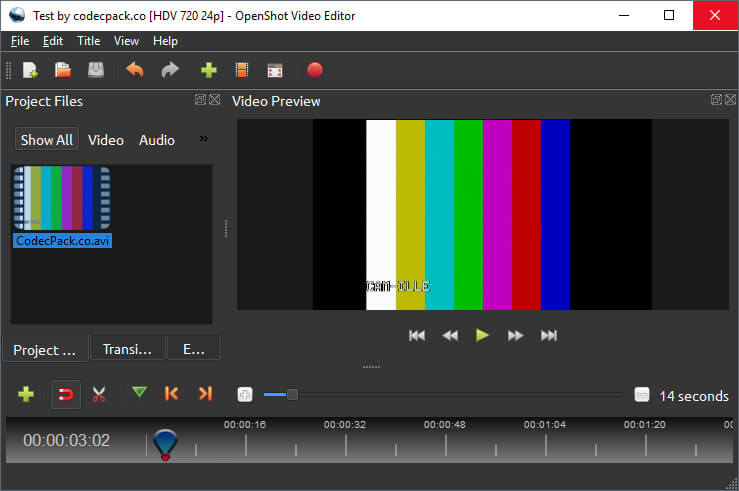The image size is (739, 491).
Task: Open the Edit menu
Action: pyautogui.click(x=53, y=41)
